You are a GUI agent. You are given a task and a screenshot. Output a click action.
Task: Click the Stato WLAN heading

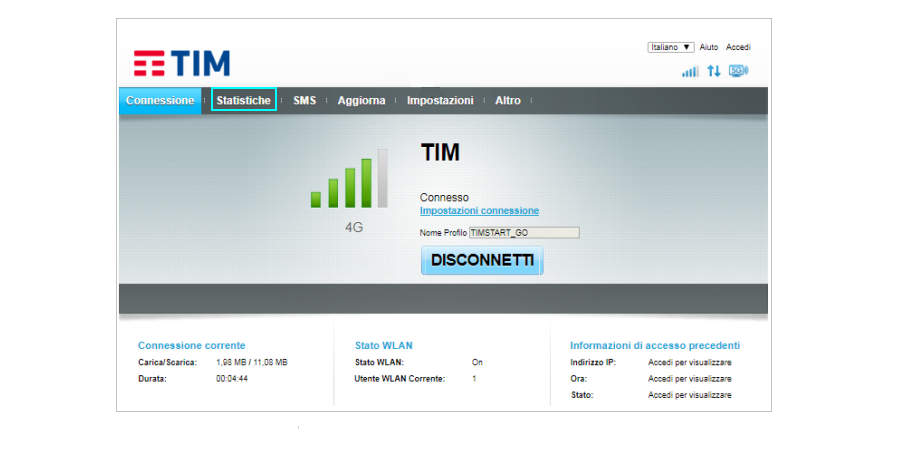tap(383, 346)
